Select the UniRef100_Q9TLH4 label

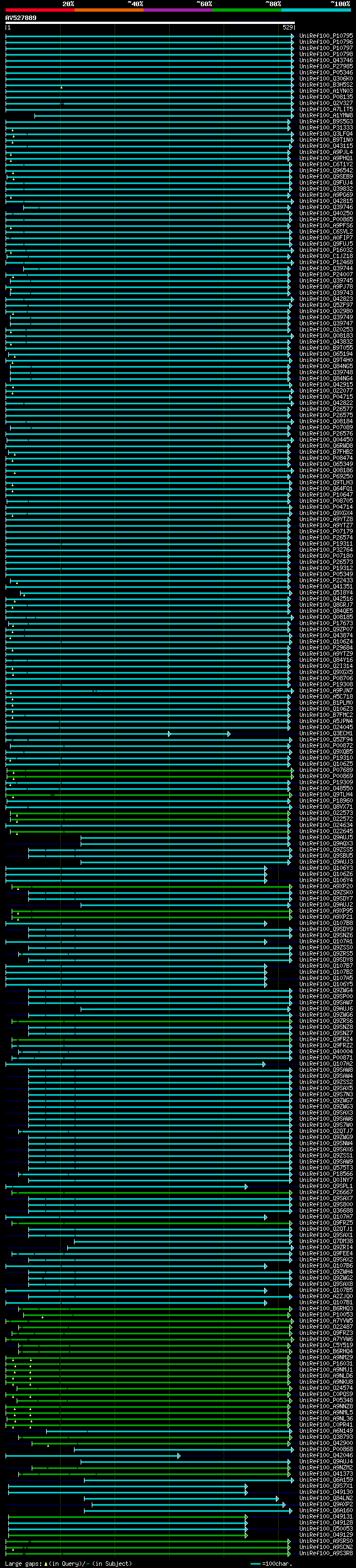(x=326, y=795)
